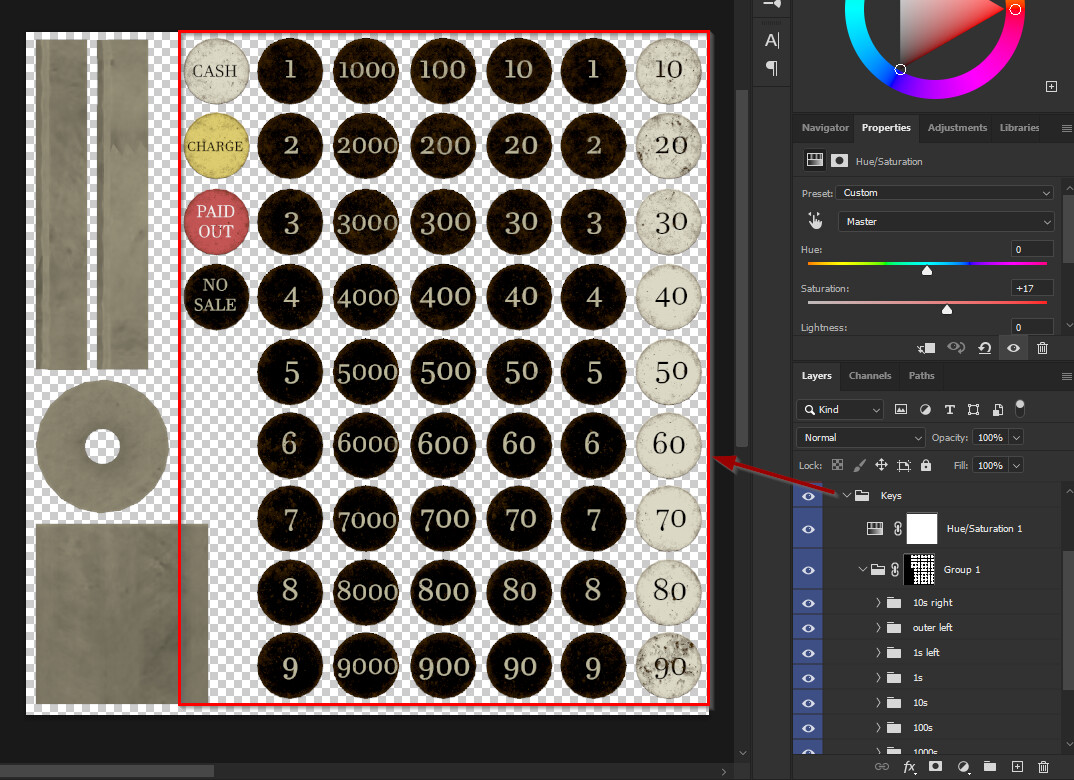
Task: Open the Add layer style (fx) menu
Action: pos(909,767)
